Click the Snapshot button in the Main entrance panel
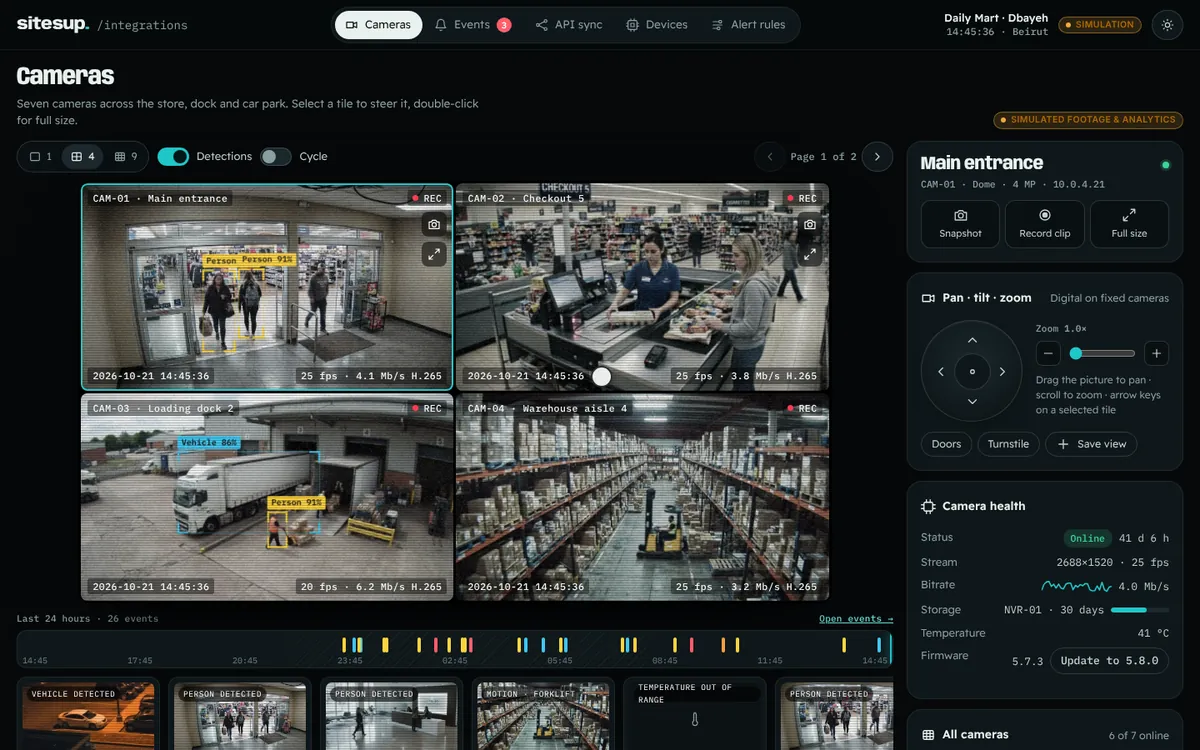Screen dimensions: 1200x750 pyautogui.click(x=960, y=224)
